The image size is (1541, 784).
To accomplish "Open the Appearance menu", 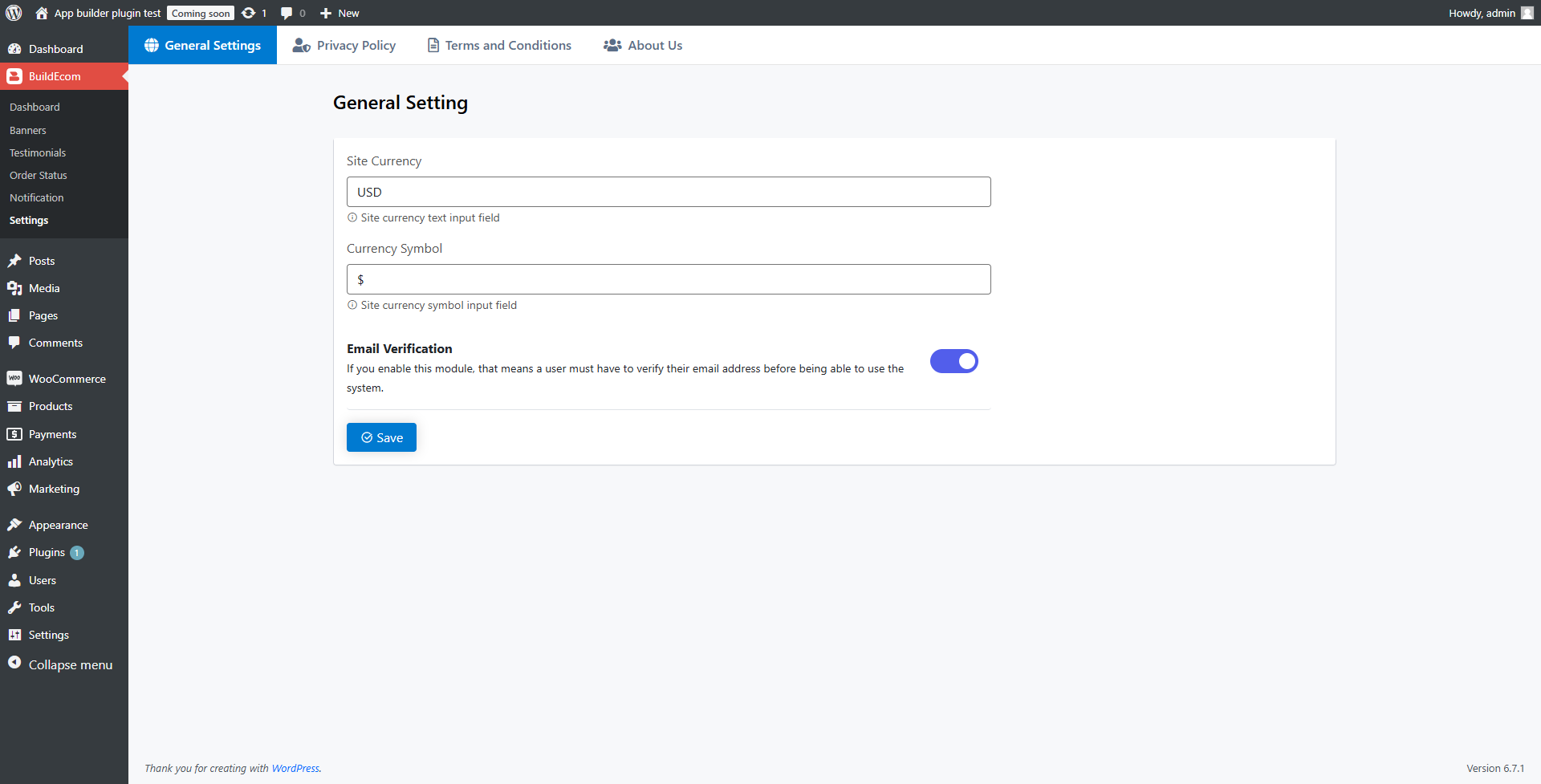I will click(58, 525).
